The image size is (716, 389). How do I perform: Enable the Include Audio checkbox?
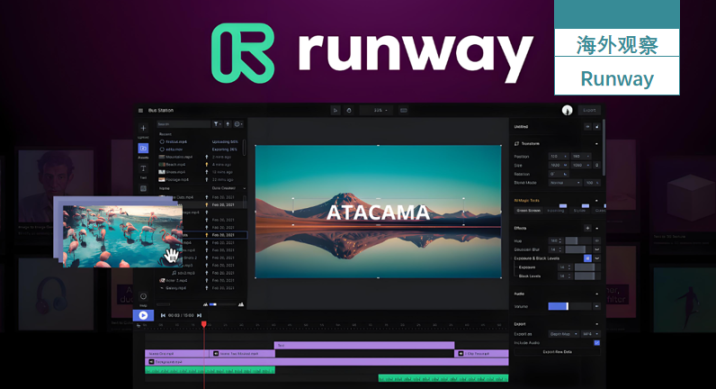(x=597, y=342)
